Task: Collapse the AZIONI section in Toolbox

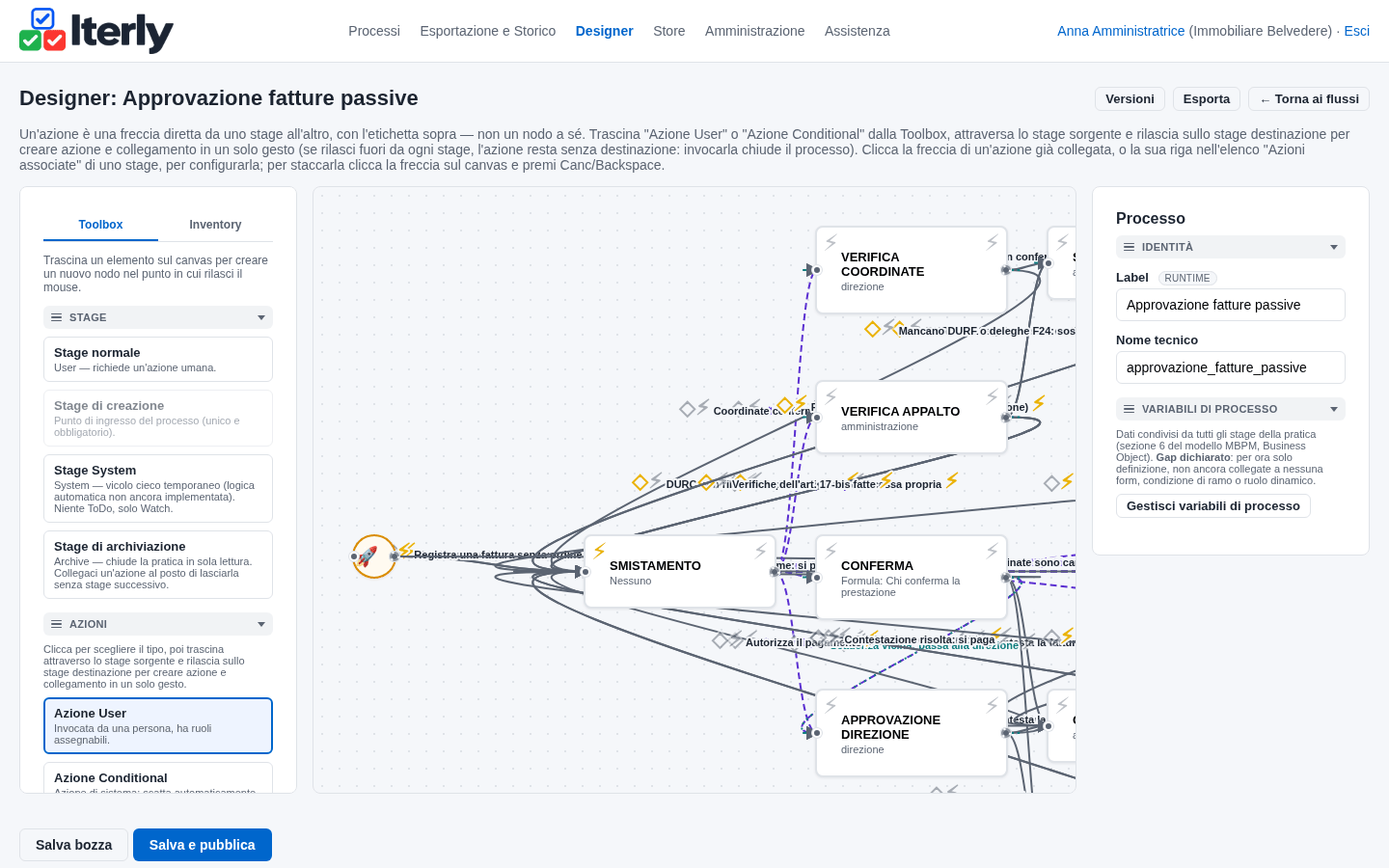Action: point(158,624)
